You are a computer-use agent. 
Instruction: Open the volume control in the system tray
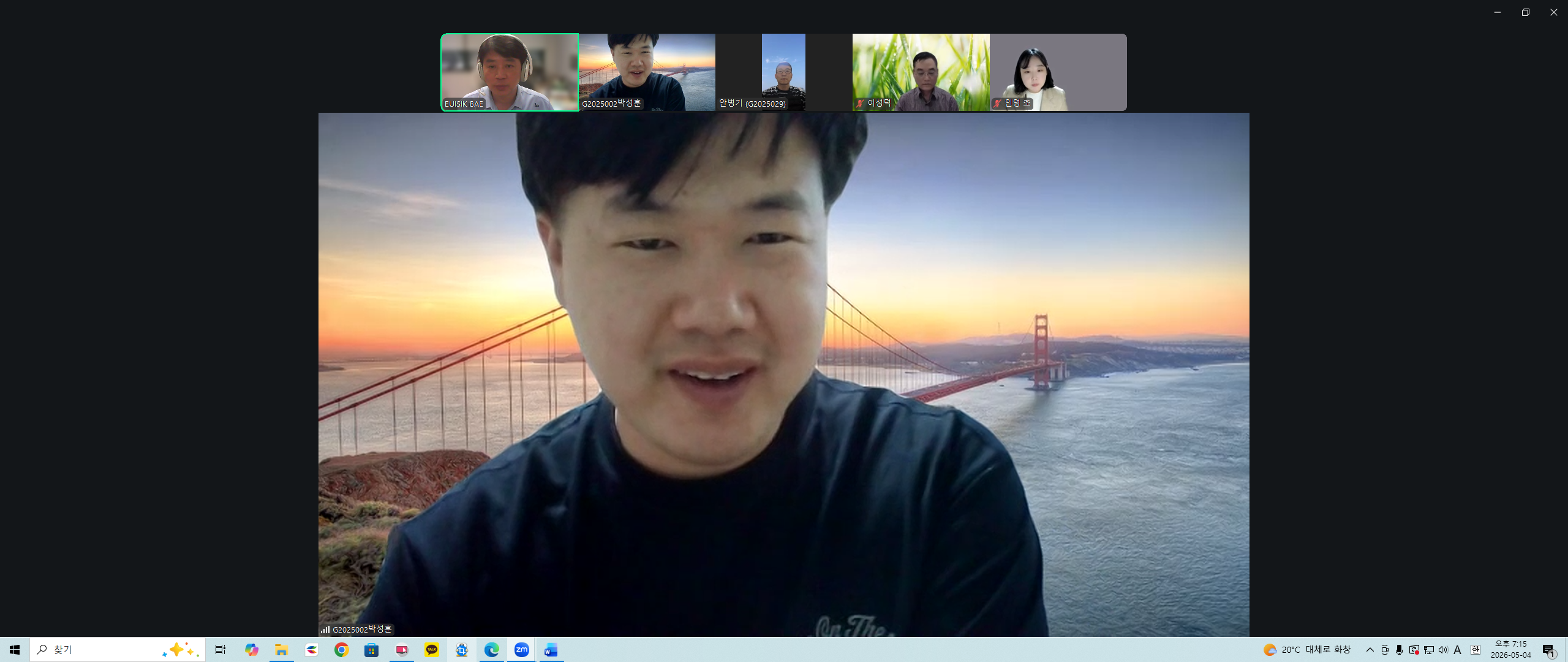click(x=1443, y=650)
